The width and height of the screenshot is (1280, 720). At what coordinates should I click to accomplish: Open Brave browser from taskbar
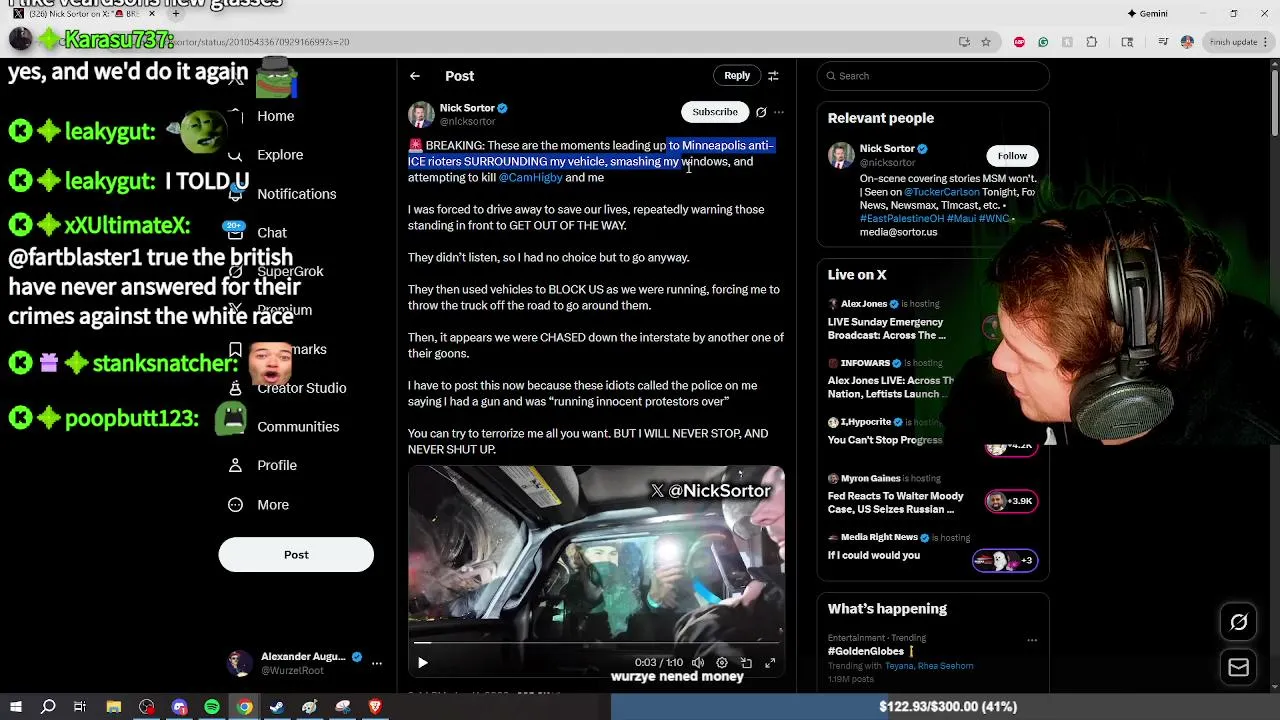[375, 707]
